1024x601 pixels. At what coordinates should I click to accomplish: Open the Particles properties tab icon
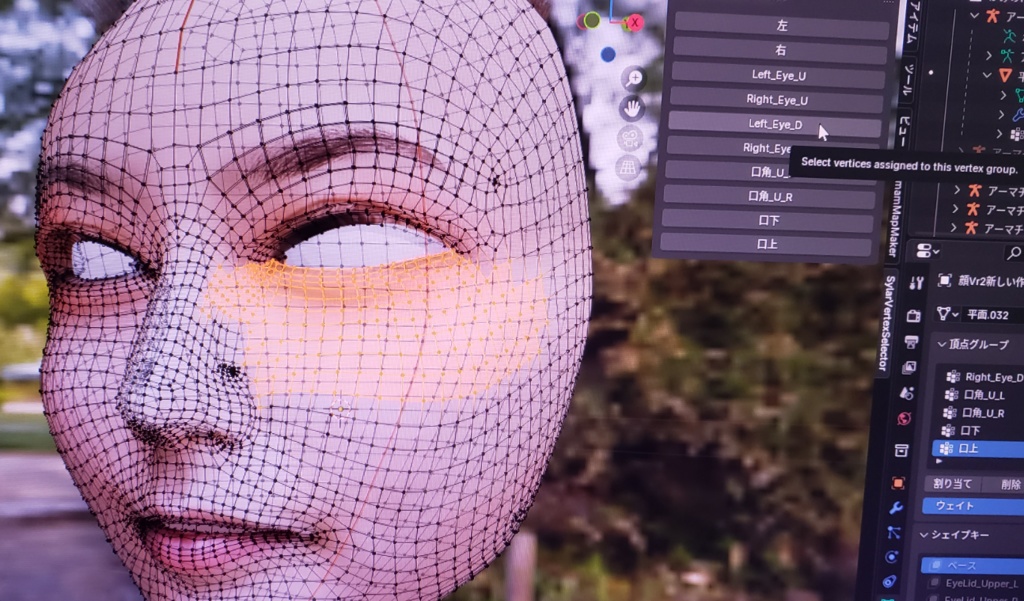pyautogui.click(x=894, y=532)
